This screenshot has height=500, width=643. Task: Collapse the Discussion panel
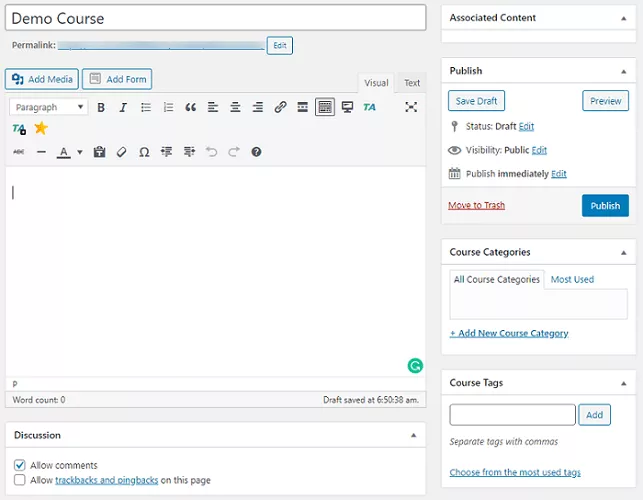click(414, 436)
